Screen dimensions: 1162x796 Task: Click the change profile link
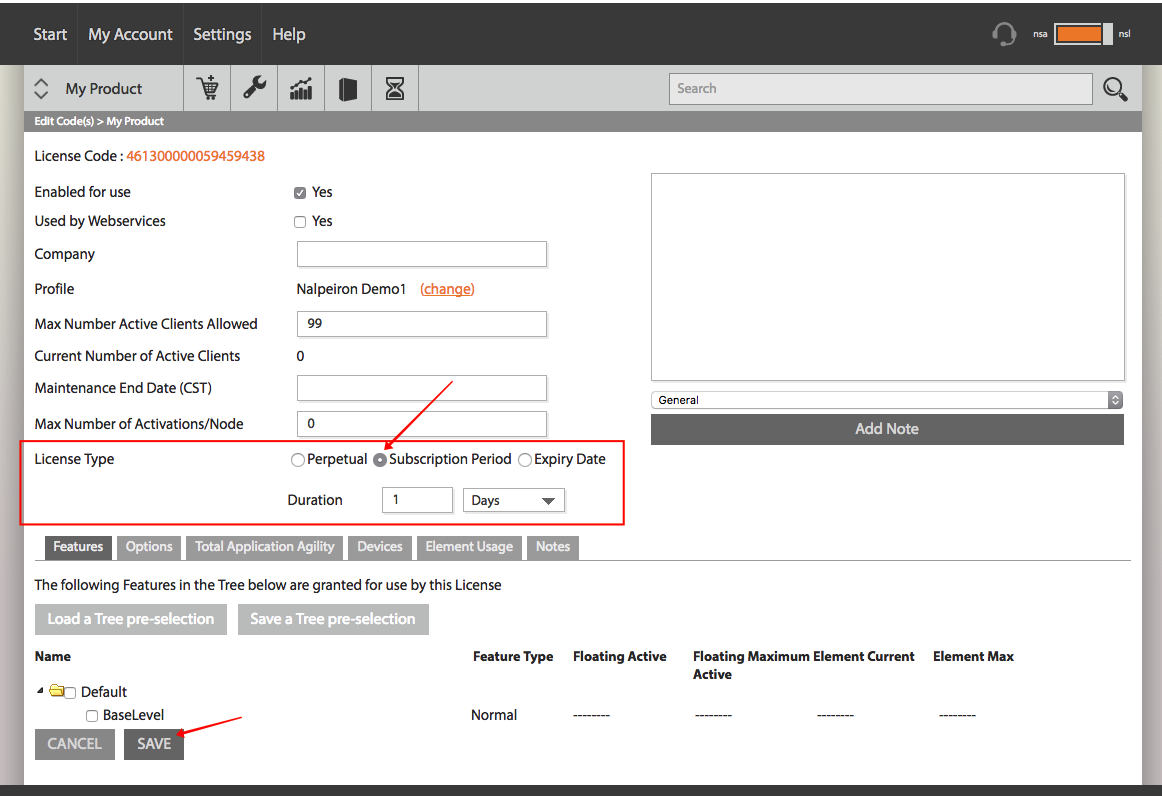(447, 289)
